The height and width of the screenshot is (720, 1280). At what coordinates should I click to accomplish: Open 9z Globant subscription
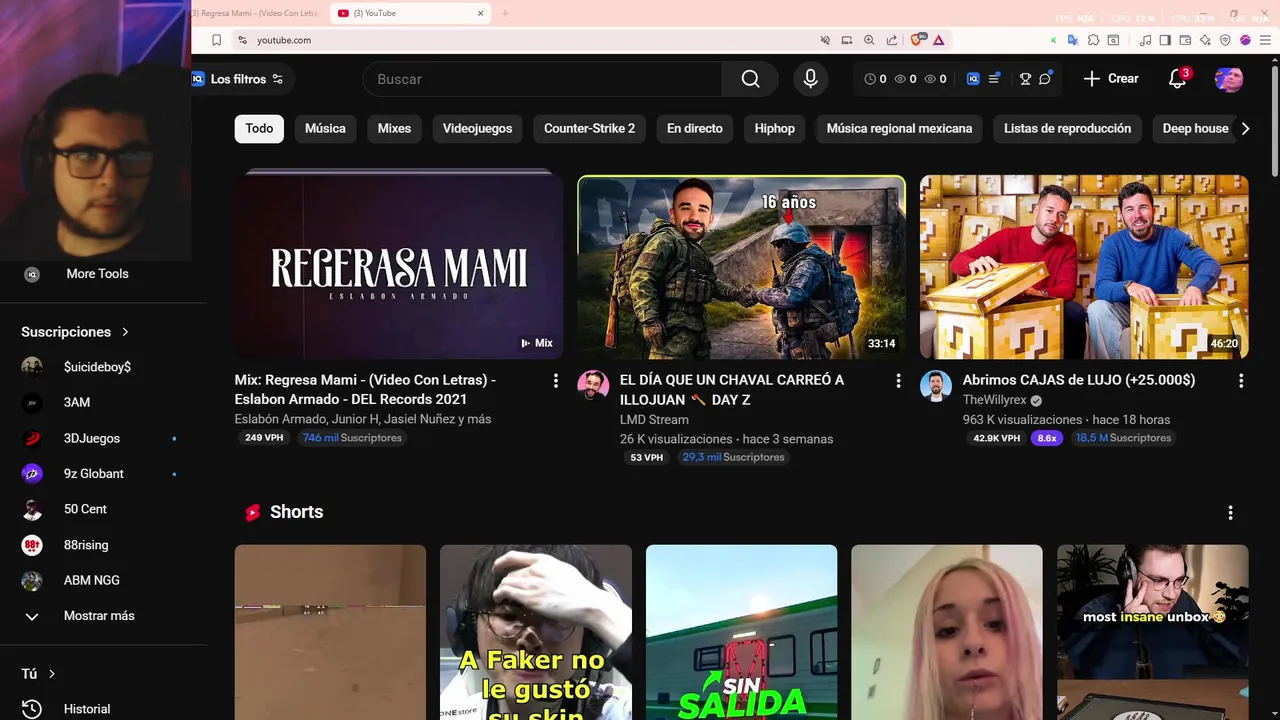click(x=96, y=474)
